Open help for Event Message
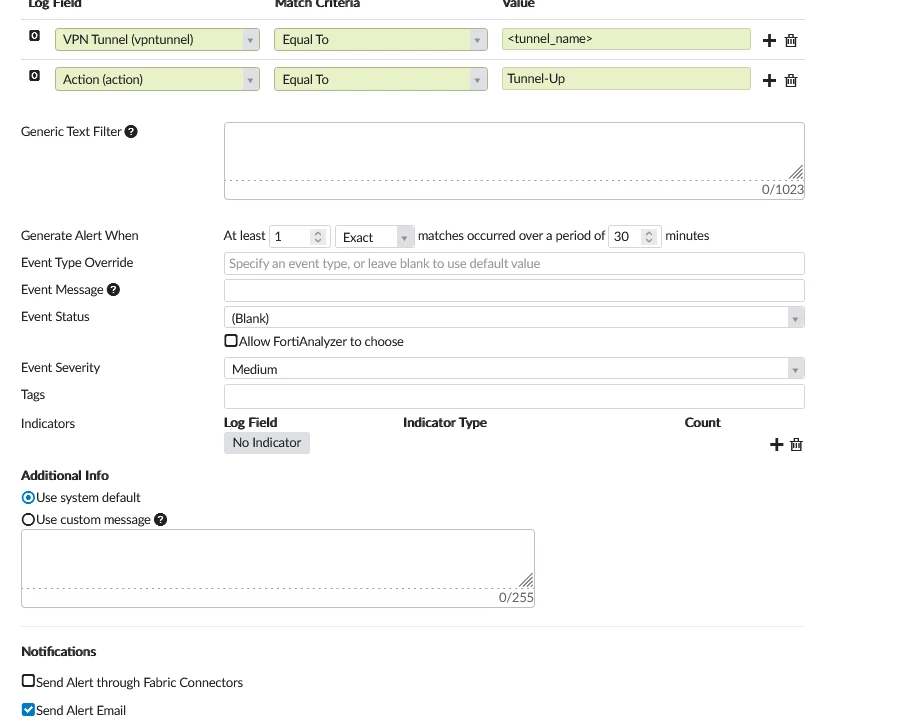The image size is (903, 721). [x=113, y=290]
